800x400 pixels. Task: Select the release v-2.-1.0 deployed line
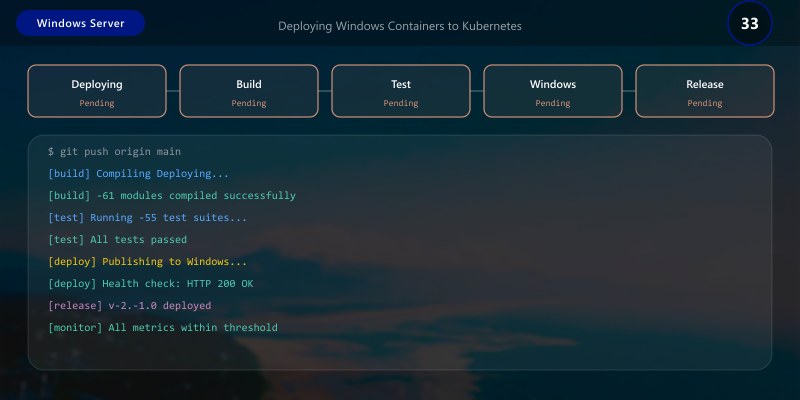130,305
